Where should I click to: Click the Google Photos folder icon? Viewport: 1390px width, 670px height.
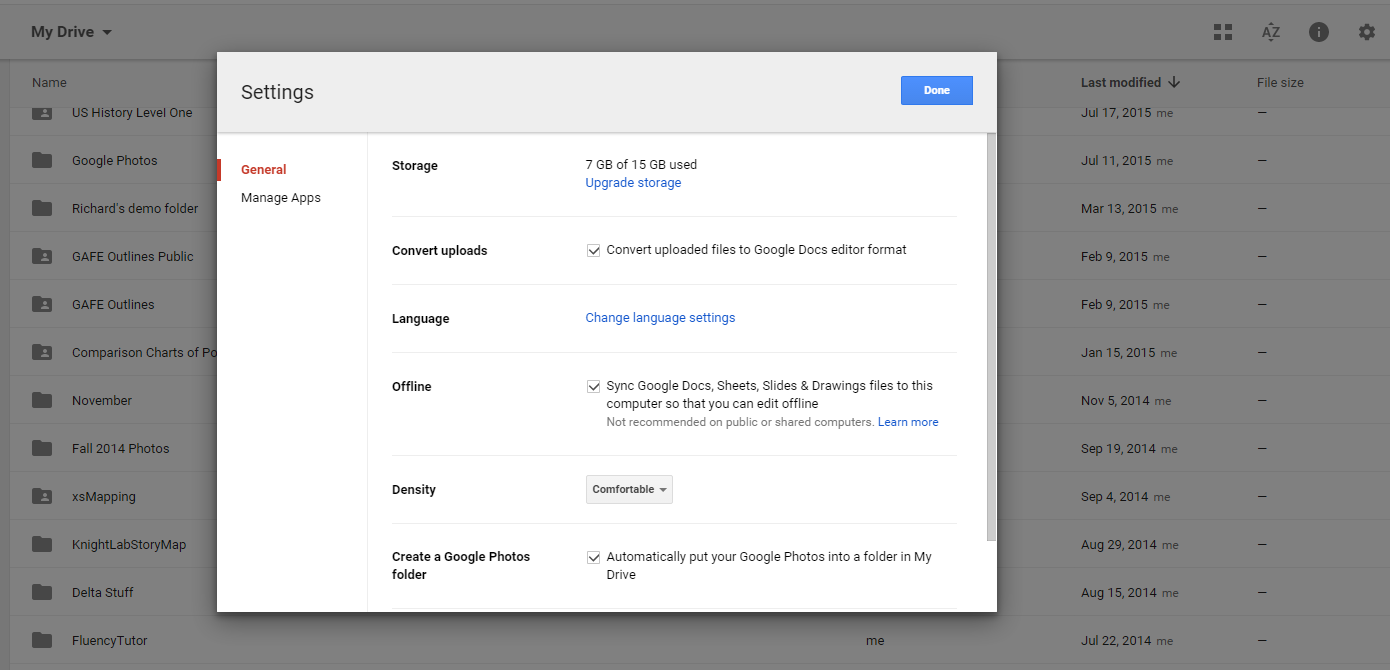point(42,160)
